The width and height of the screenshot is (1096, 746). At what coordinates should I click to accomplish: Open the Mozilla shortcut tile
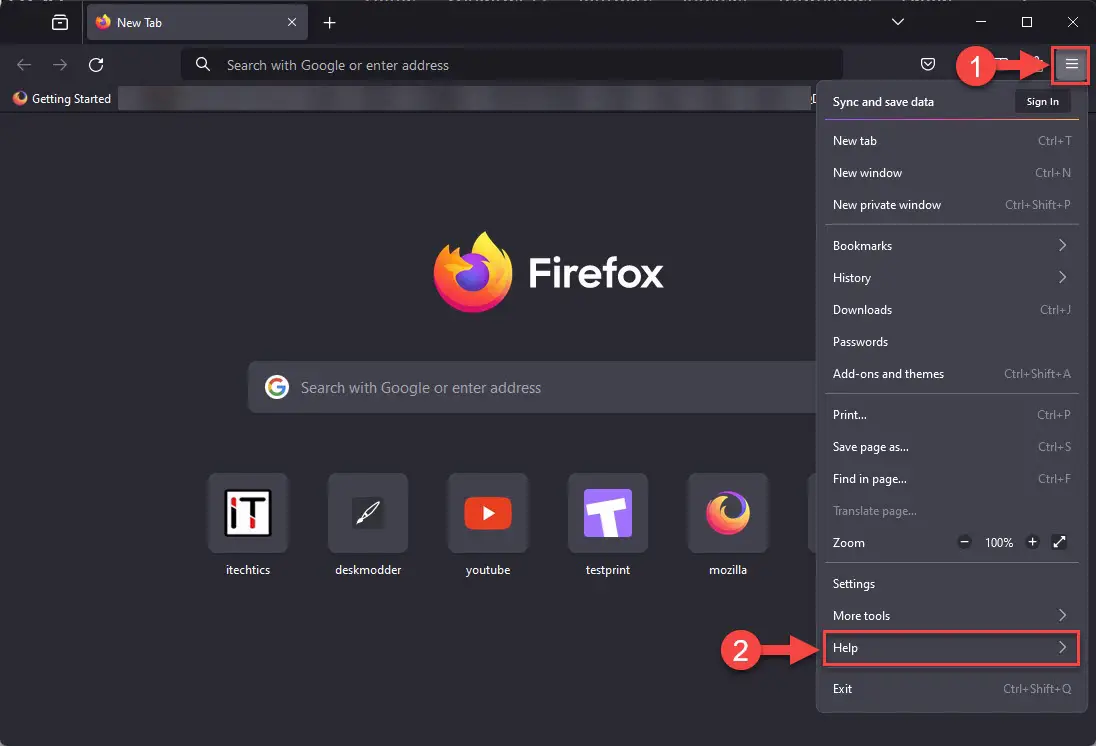(727, 513)
